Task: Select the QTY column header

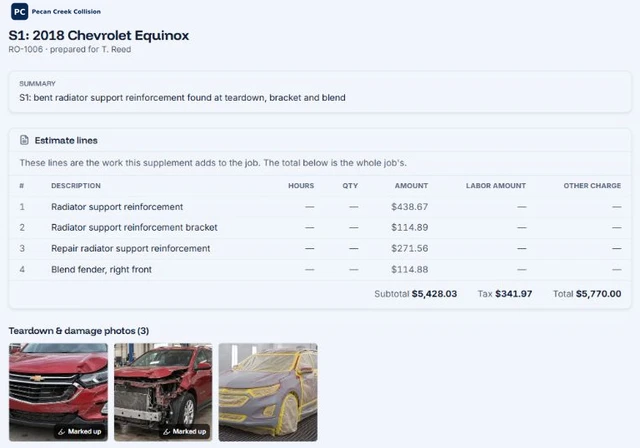Action: coord(350,186)
